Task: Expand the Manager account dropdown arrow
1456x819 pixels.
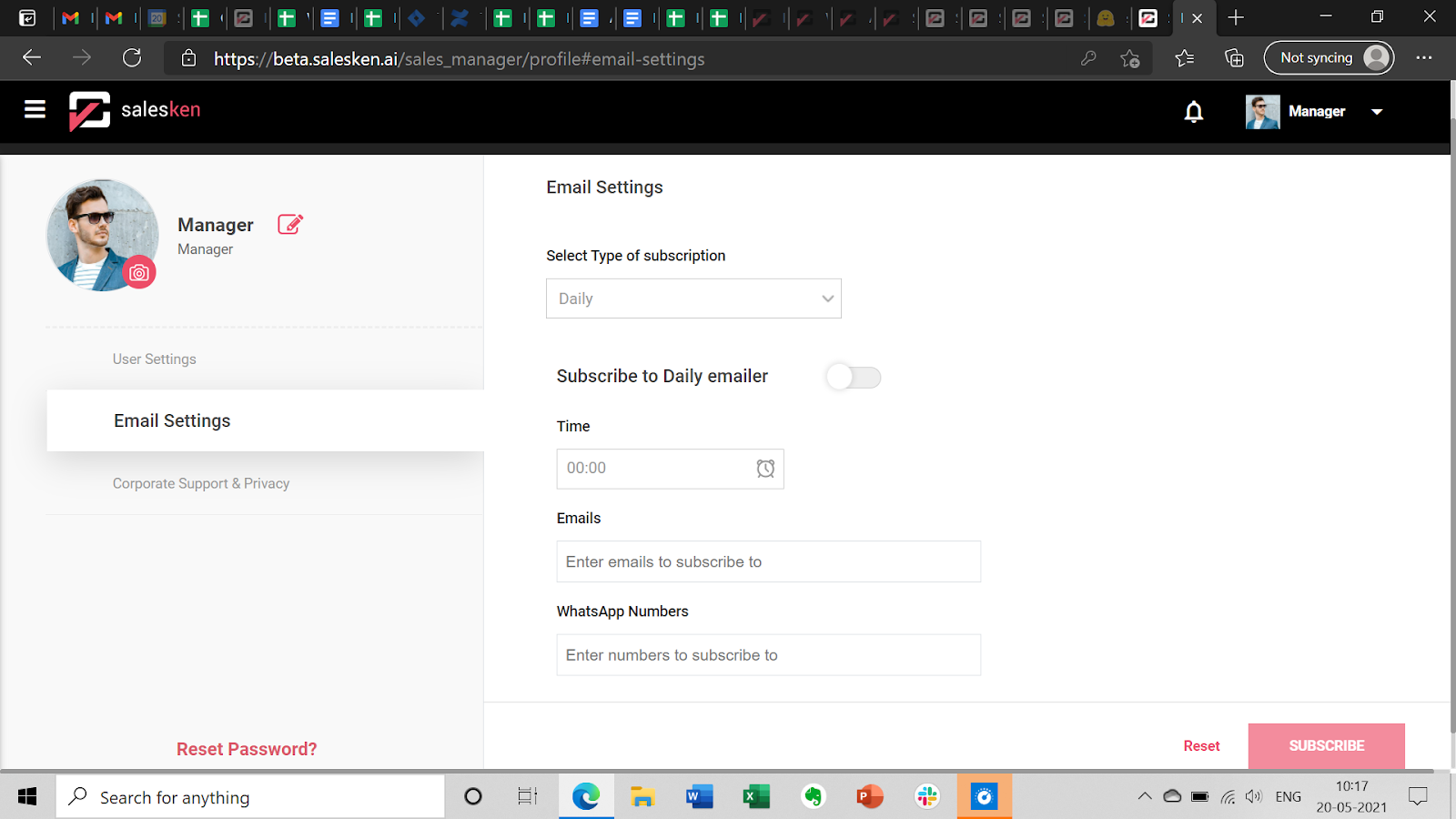Action: pyautogui.click(x=1377, y=112)
